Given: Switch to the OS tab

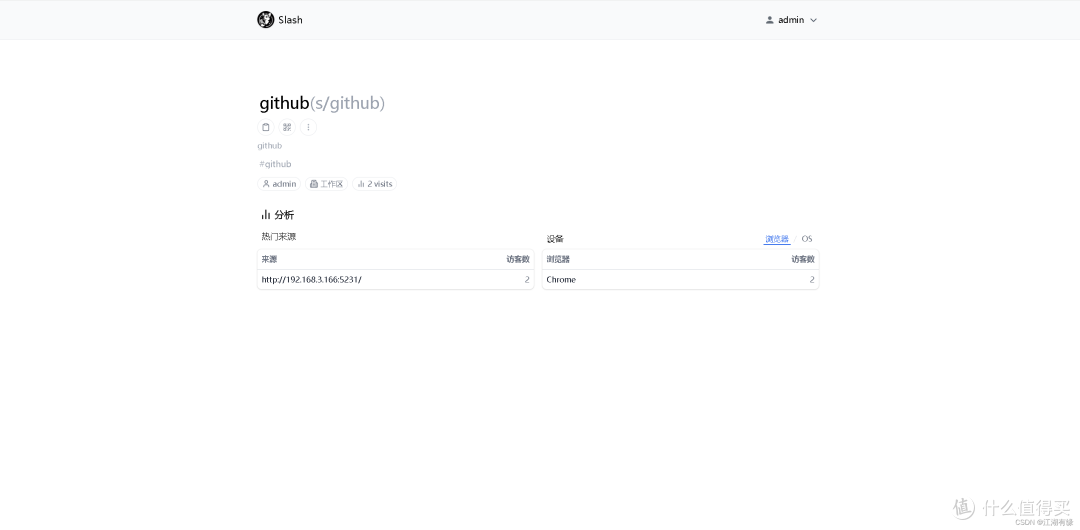Looking at the screenshot, I should [807, 239].
